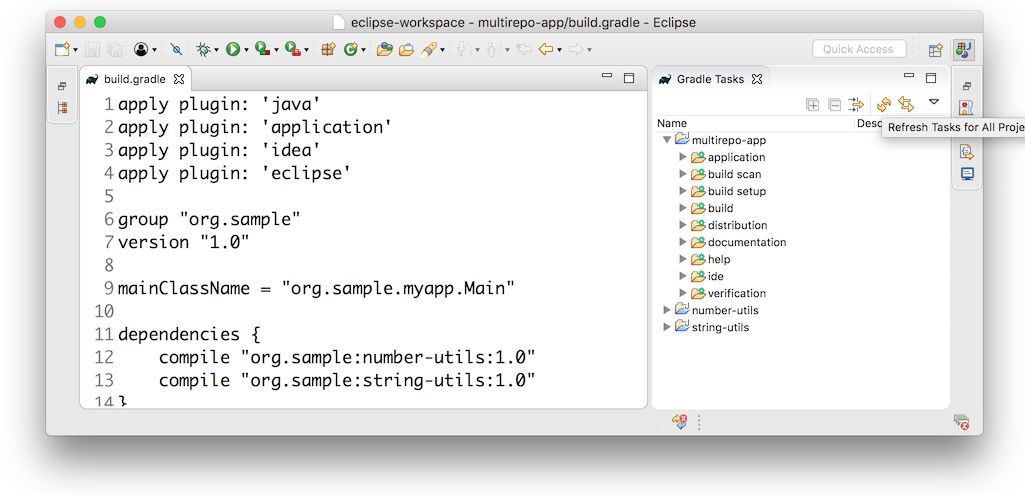Click the New file wizard icon
The width and height of the screenshot is (1025, 495).
pyautogui.click(x=62, y=48)
